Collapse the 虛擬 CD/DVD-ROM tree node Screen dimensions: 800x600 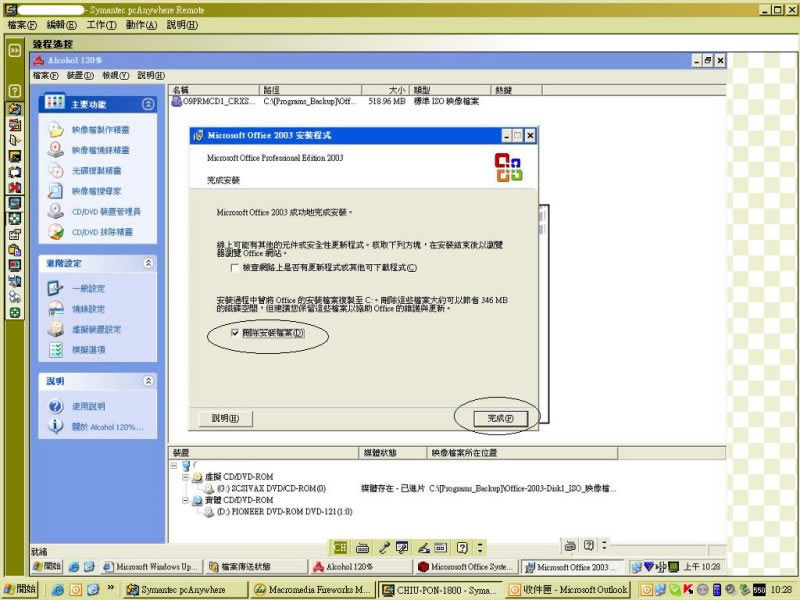[186, 477]
